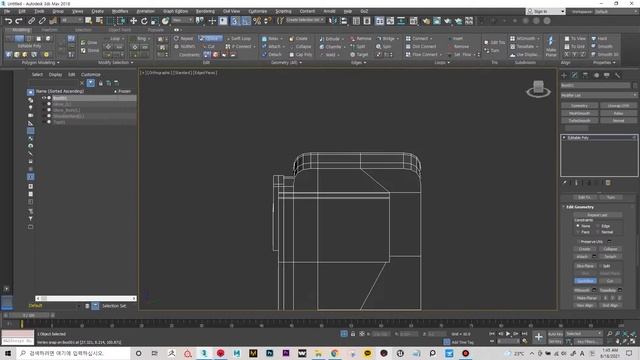Open the Mirror tool
The height and width of the screenshot is (360, 640).
click(333, 21)
